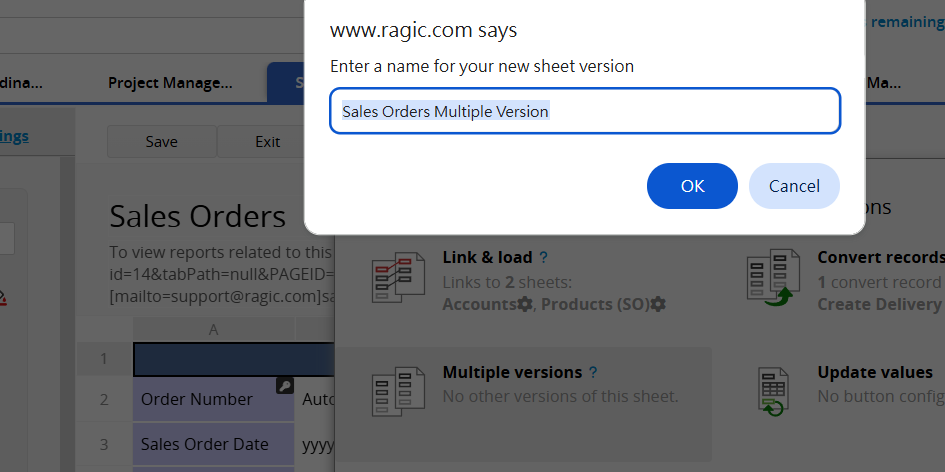
Task: Select the Order Number field cell
Action: pos(213,399)
